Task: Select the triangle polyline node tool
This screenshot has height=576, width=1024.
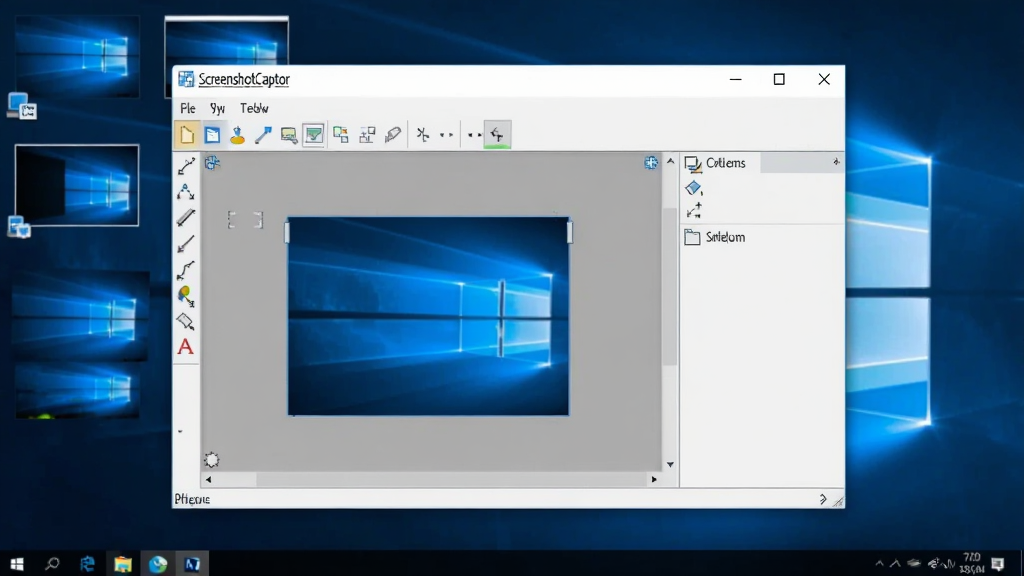Action: (x=185, y=192)
